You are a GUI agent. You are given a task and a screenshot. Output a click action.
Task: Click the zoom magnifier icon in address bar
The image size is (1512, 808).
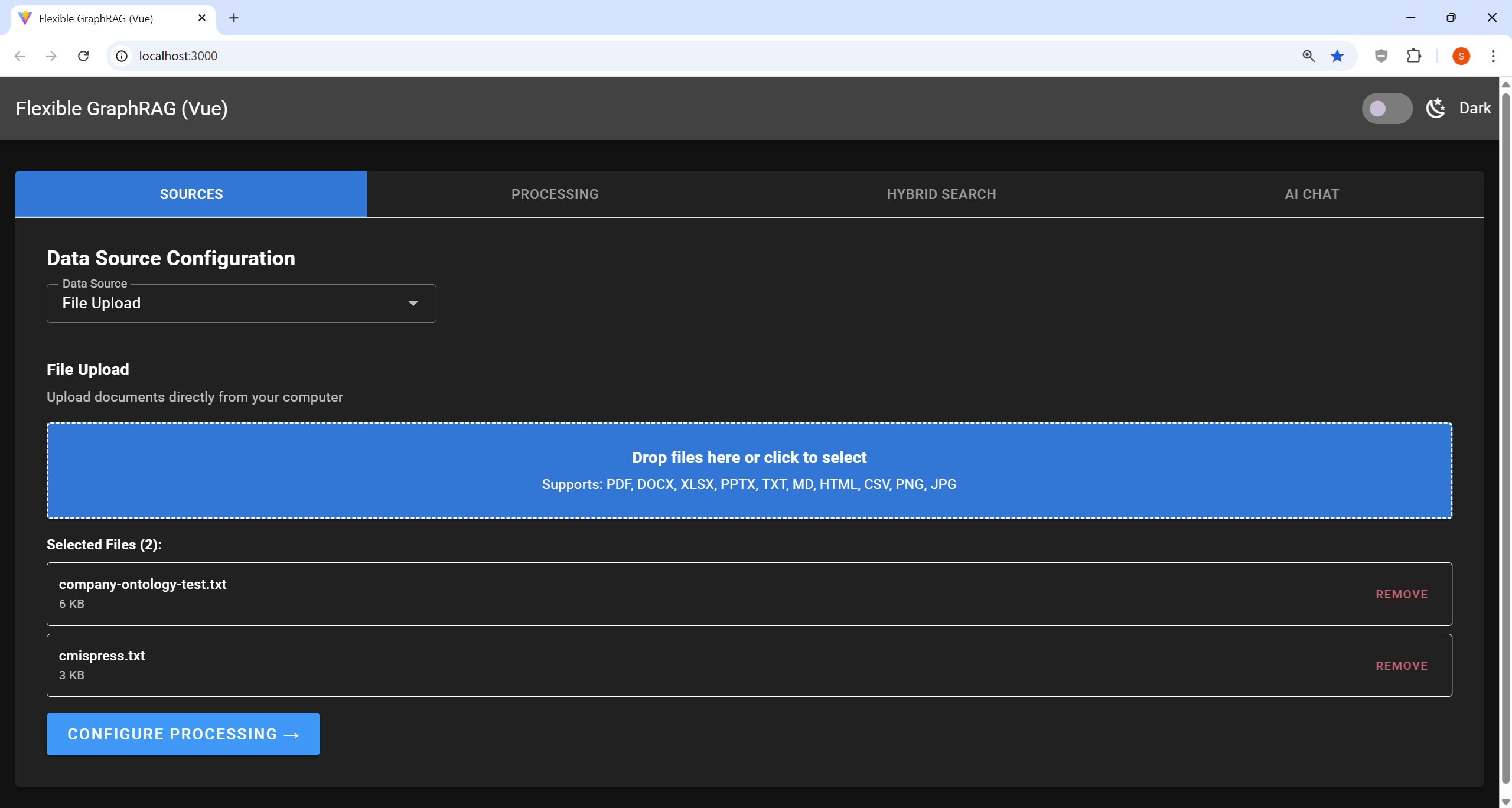1308,56
